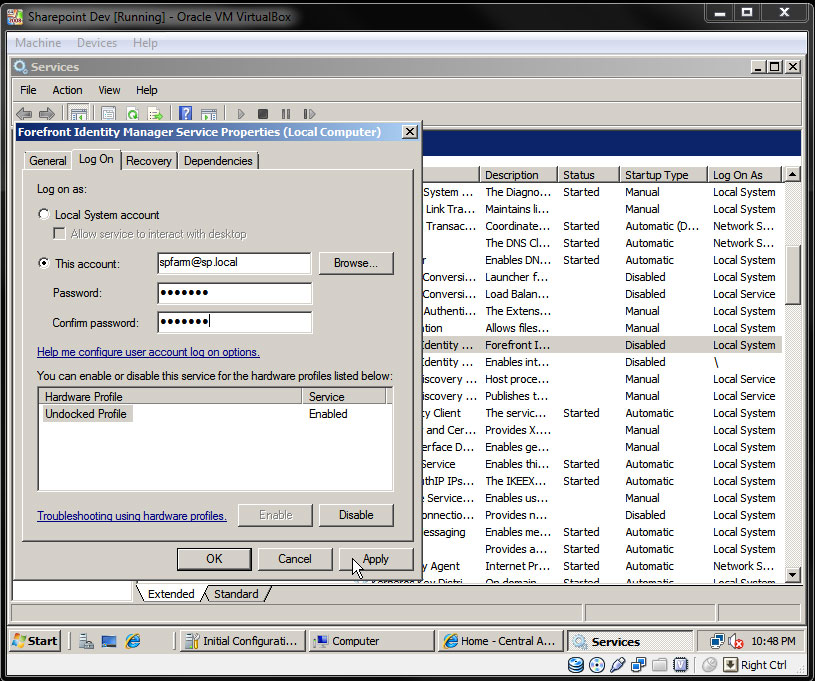Click the Confirm password input field
Image resolution: width=815 pixels, height=681 pixels.
234,322
